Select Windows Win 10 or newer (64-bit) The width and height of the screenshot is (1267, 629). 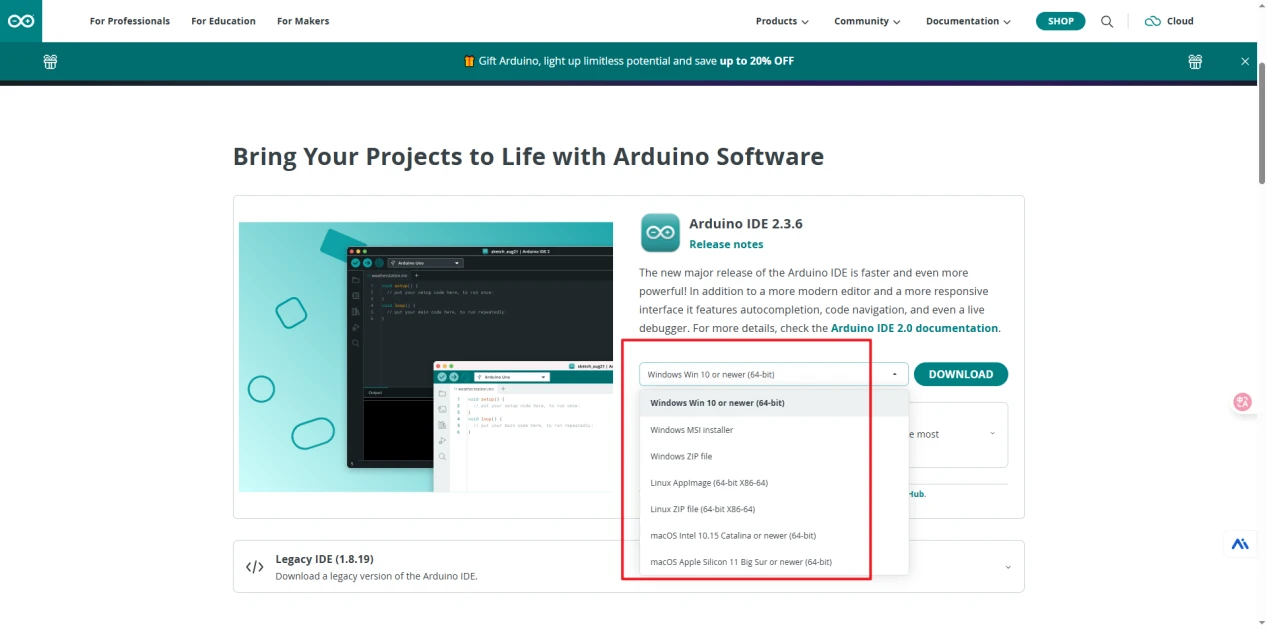(x=773, y=403)
